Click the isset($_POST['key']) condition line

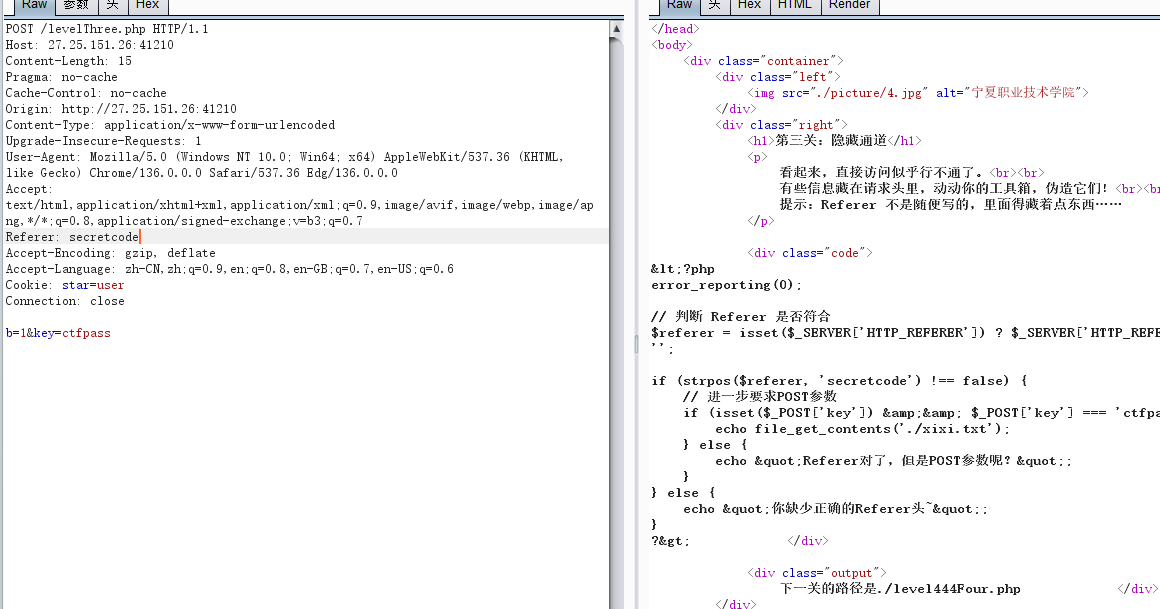921,413
